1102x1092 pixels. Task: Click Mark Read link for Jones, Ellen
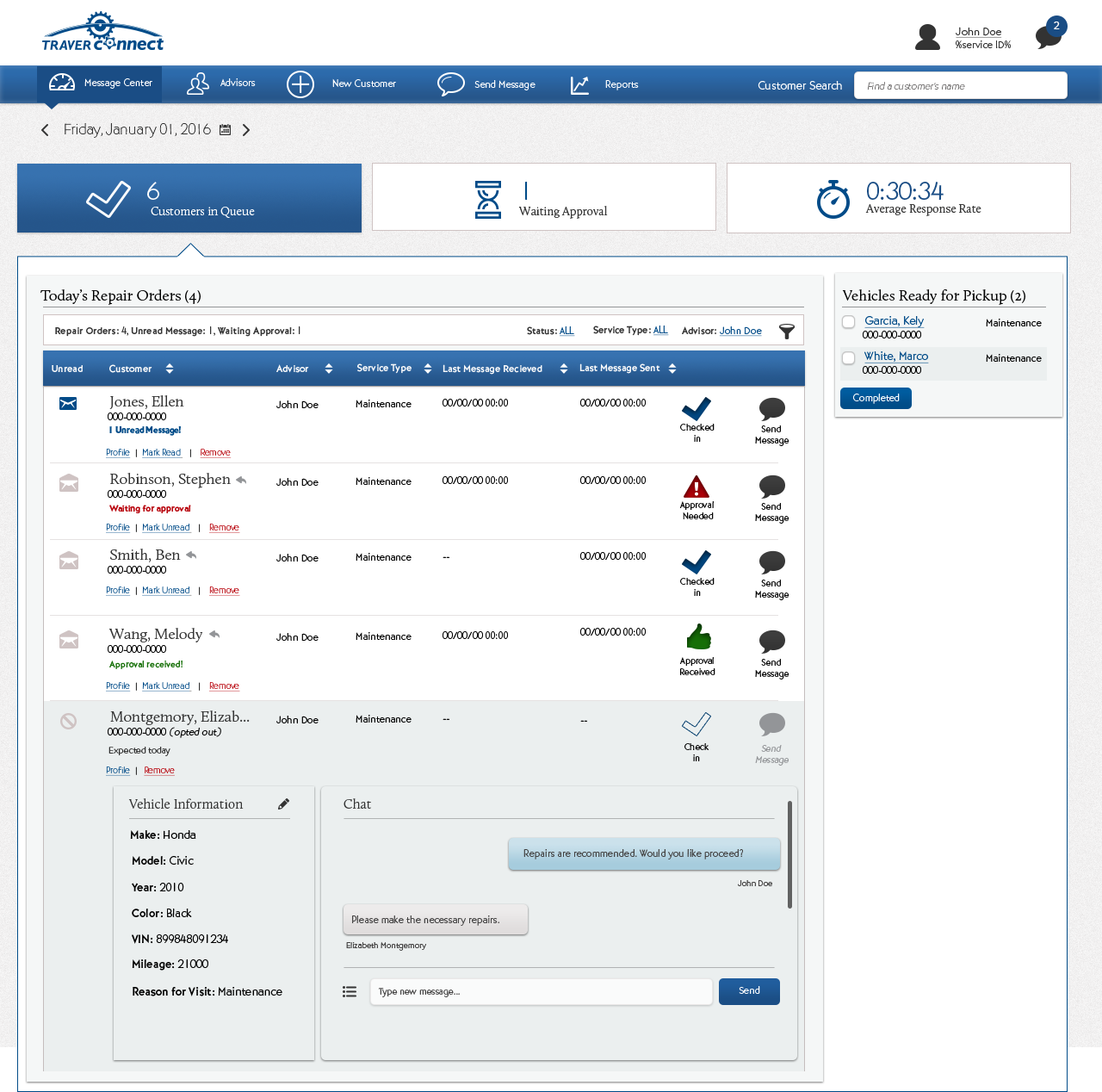tap(161, 453)
